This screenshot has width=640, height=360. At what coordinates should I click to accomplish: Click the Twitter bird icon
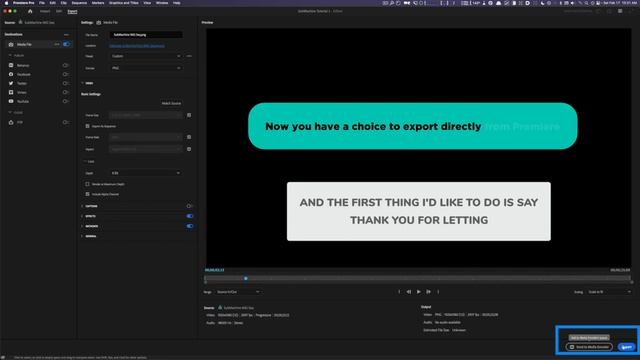11,83
